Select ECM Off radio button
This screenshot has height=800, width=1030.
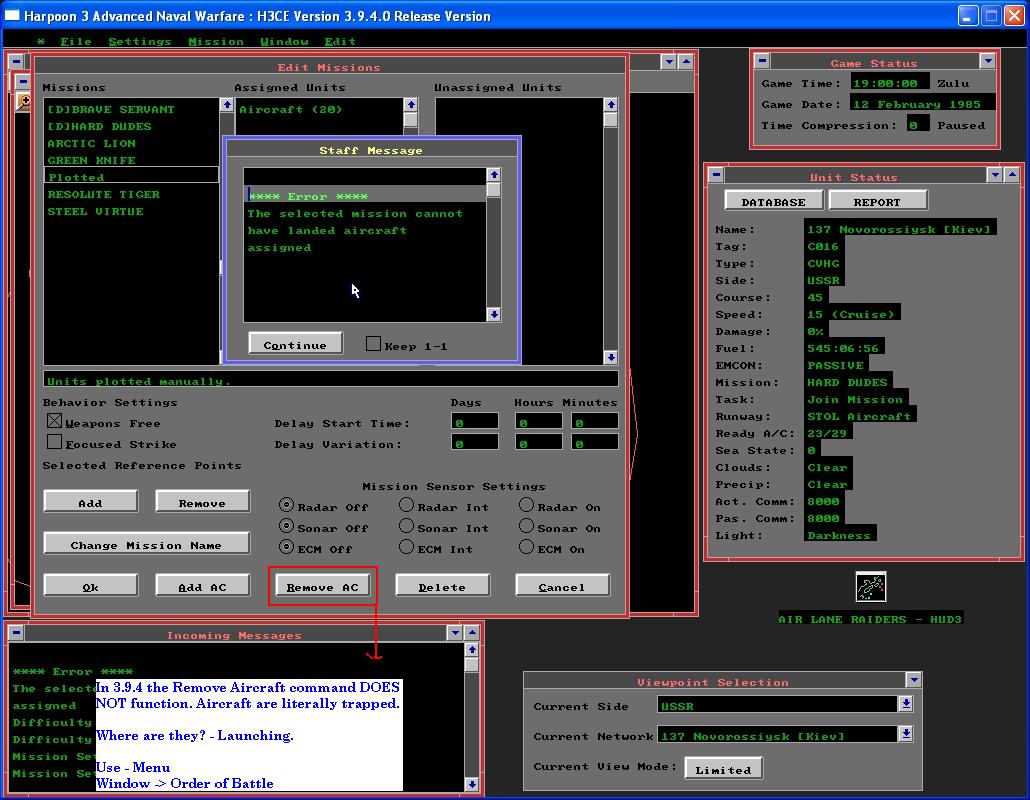point(286,546)
